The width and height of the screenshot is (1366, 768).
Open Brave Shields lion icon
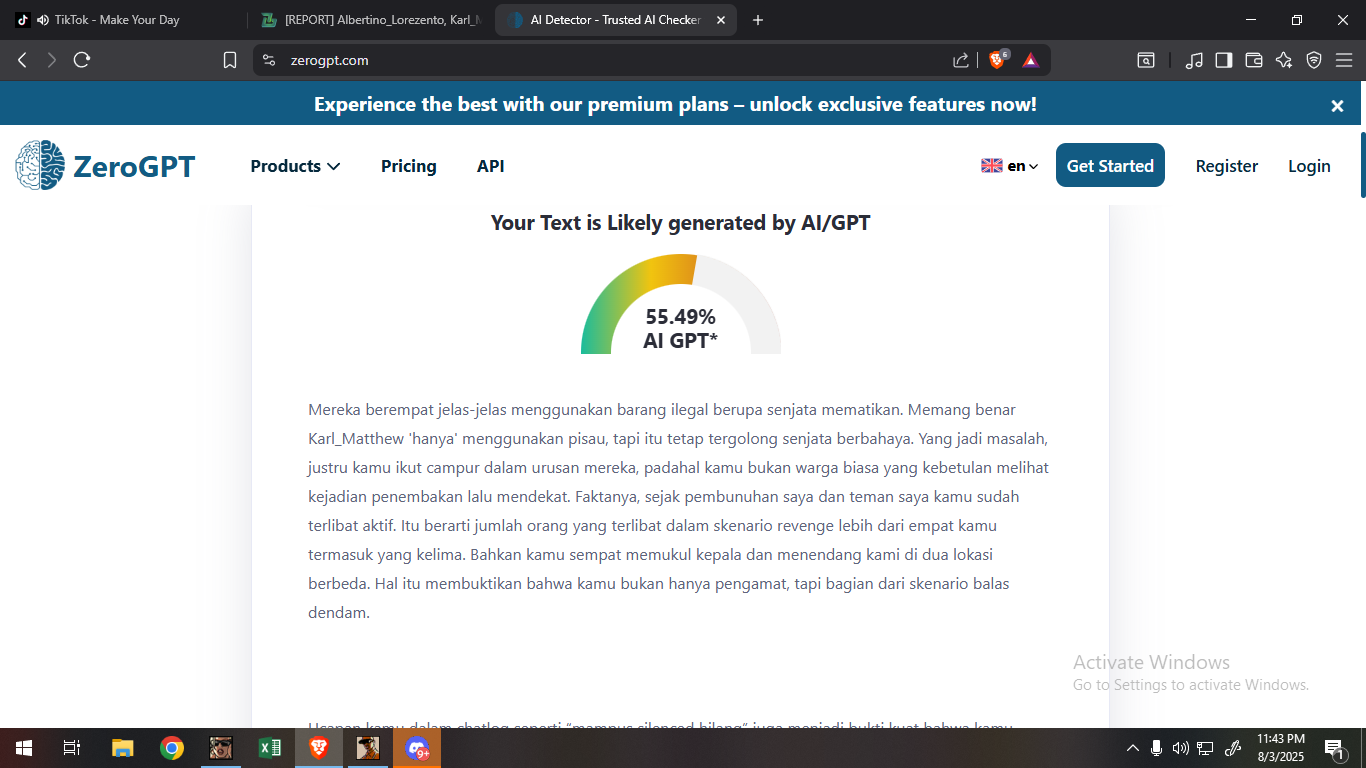[997, 60]
